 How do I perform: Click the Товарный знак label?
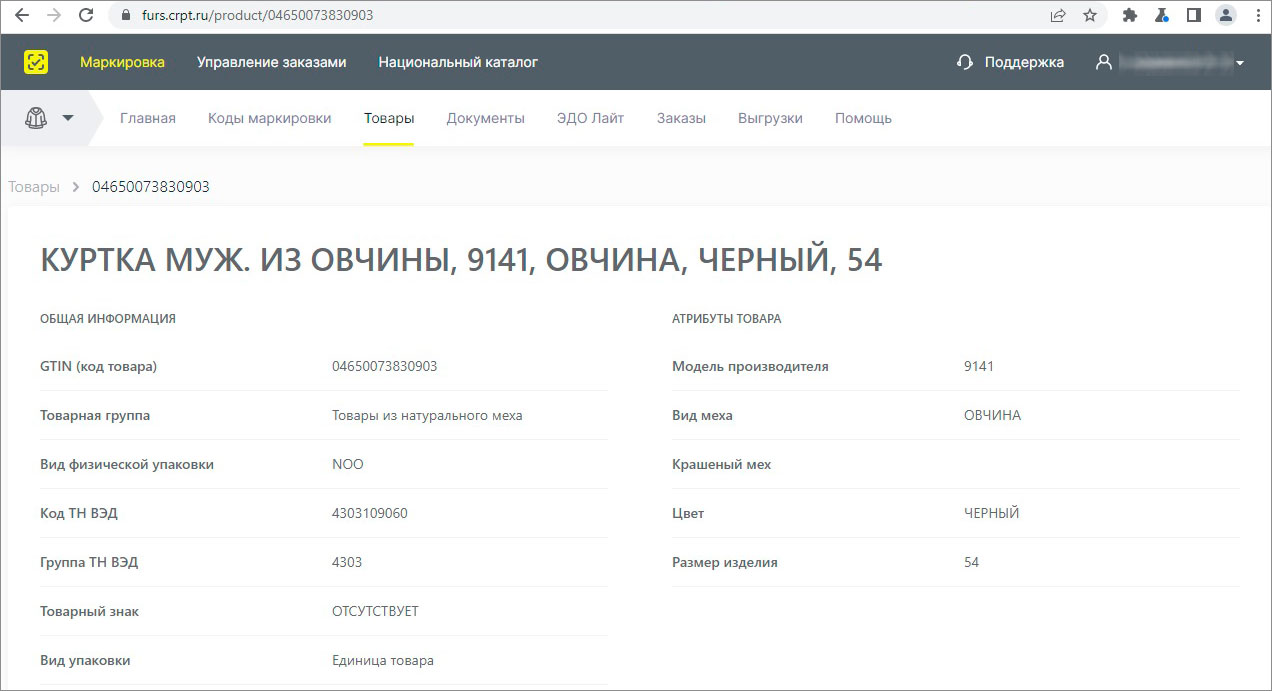90,611
